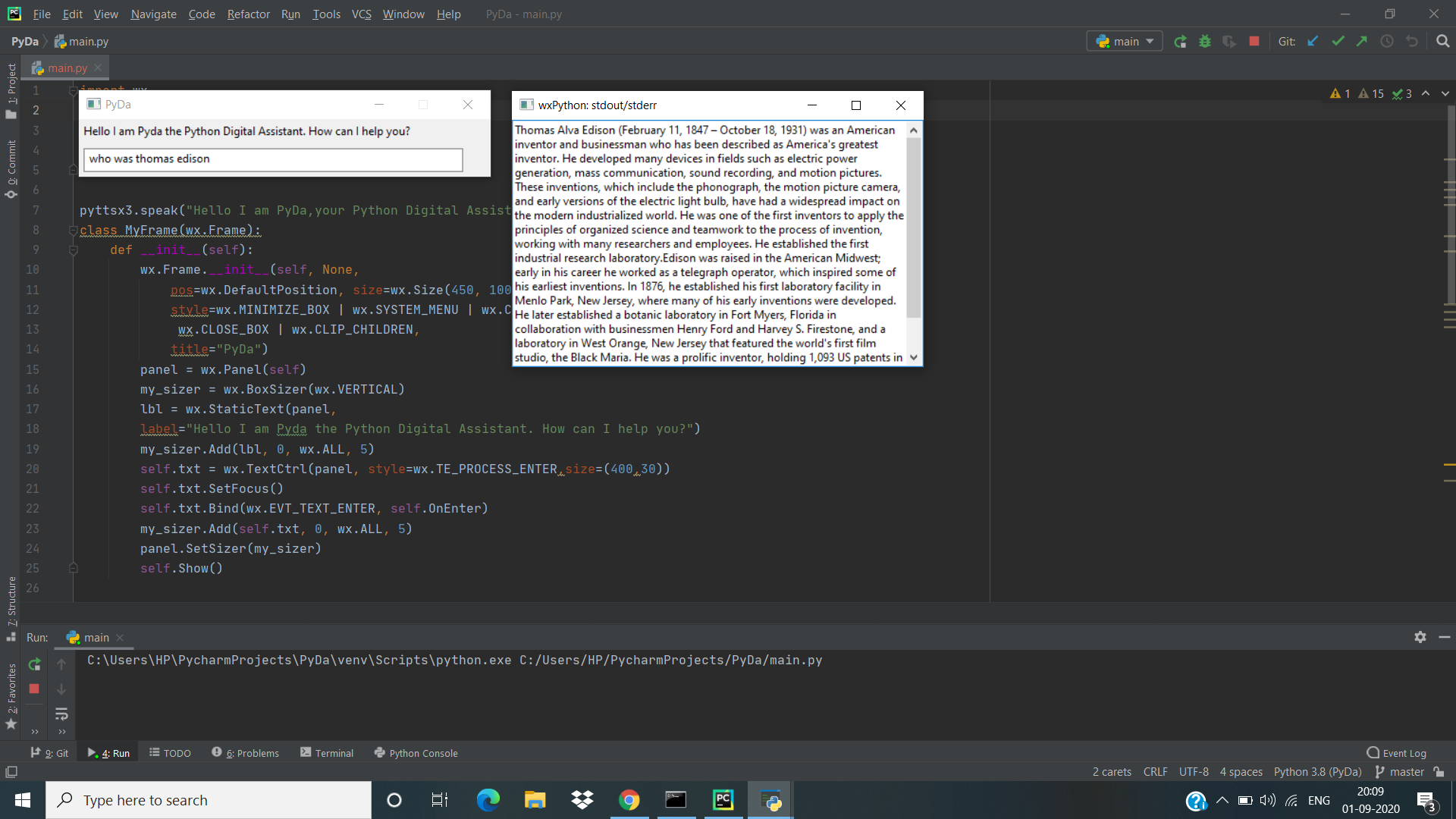
Task: Click Git commit checkmark icon
Action: tap(1338, 42)
